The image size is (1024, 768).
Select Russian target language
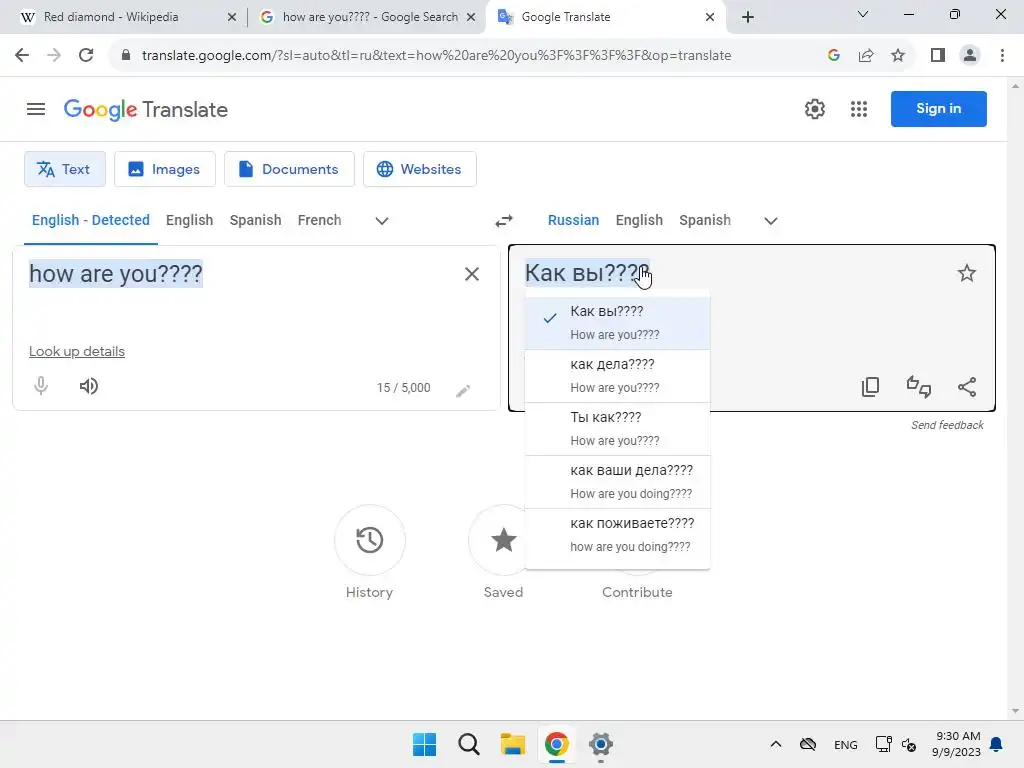pos(573,220)
